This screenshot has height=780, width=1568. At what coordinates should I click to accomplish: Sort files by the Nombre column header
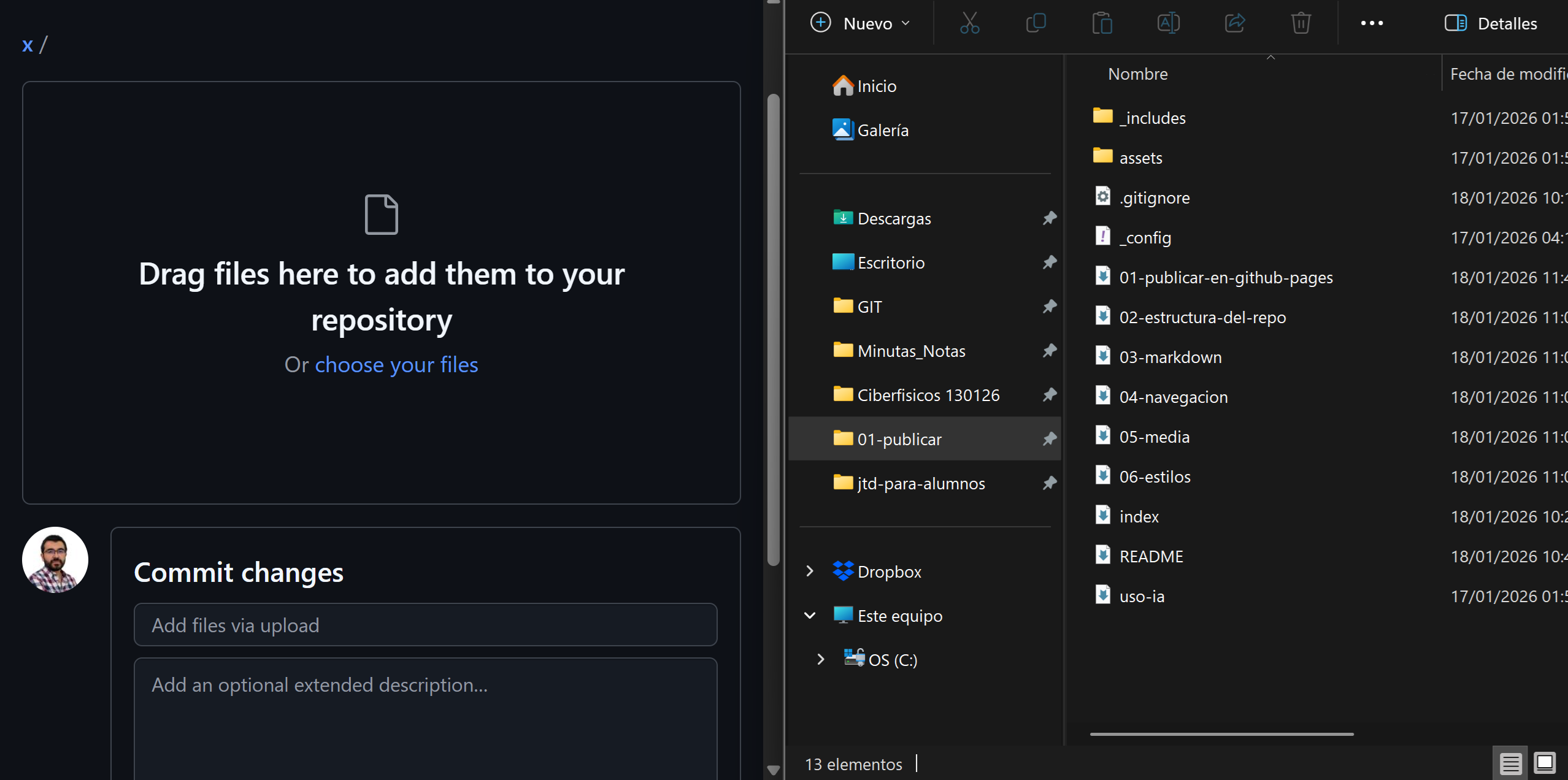1137,74
